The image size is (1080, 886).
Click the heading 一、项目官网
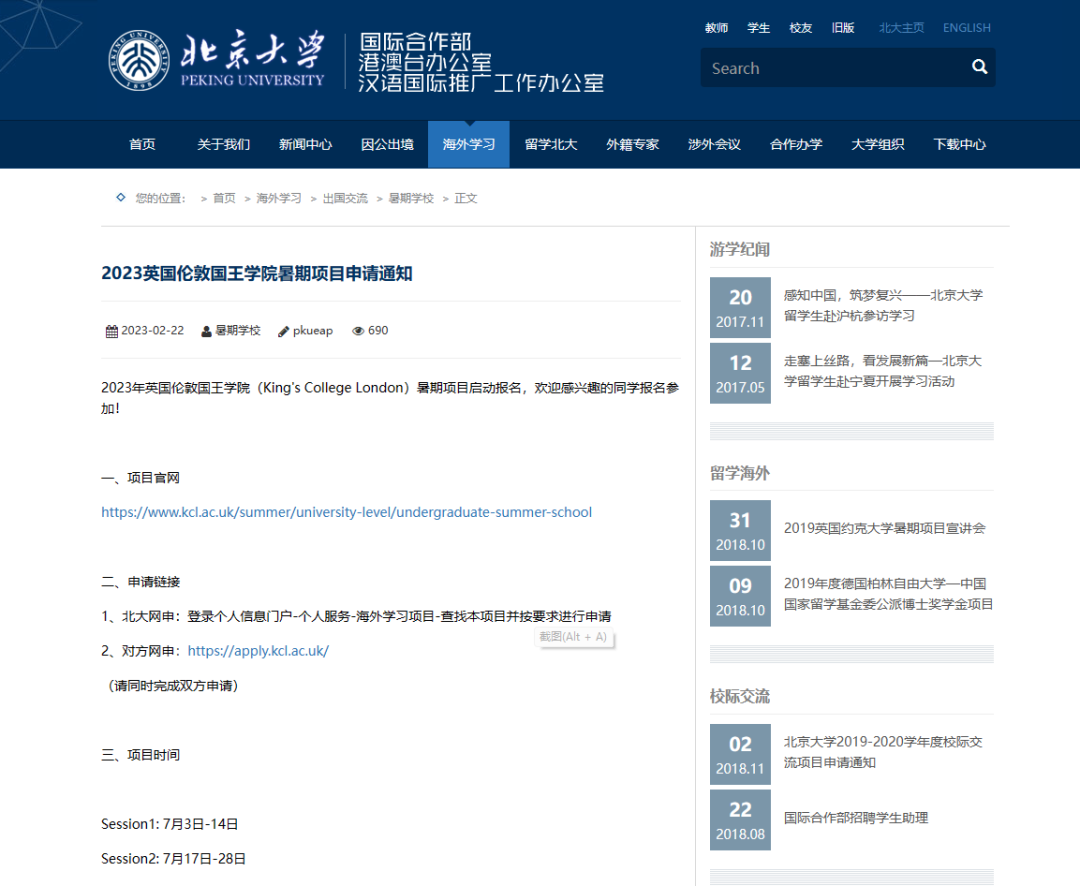click(x=141, y=477)
